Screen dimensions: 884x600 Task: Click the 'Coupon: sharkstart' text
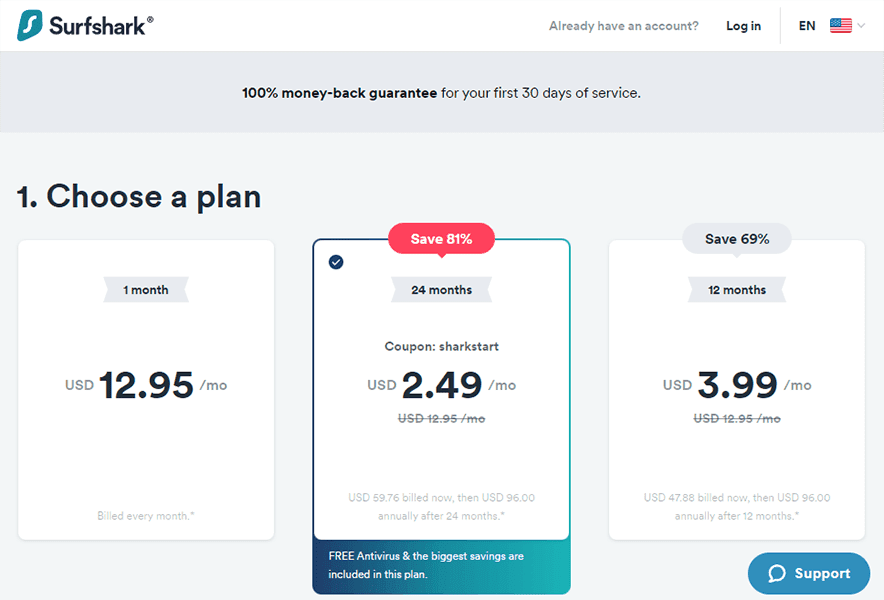pos(441,346)
